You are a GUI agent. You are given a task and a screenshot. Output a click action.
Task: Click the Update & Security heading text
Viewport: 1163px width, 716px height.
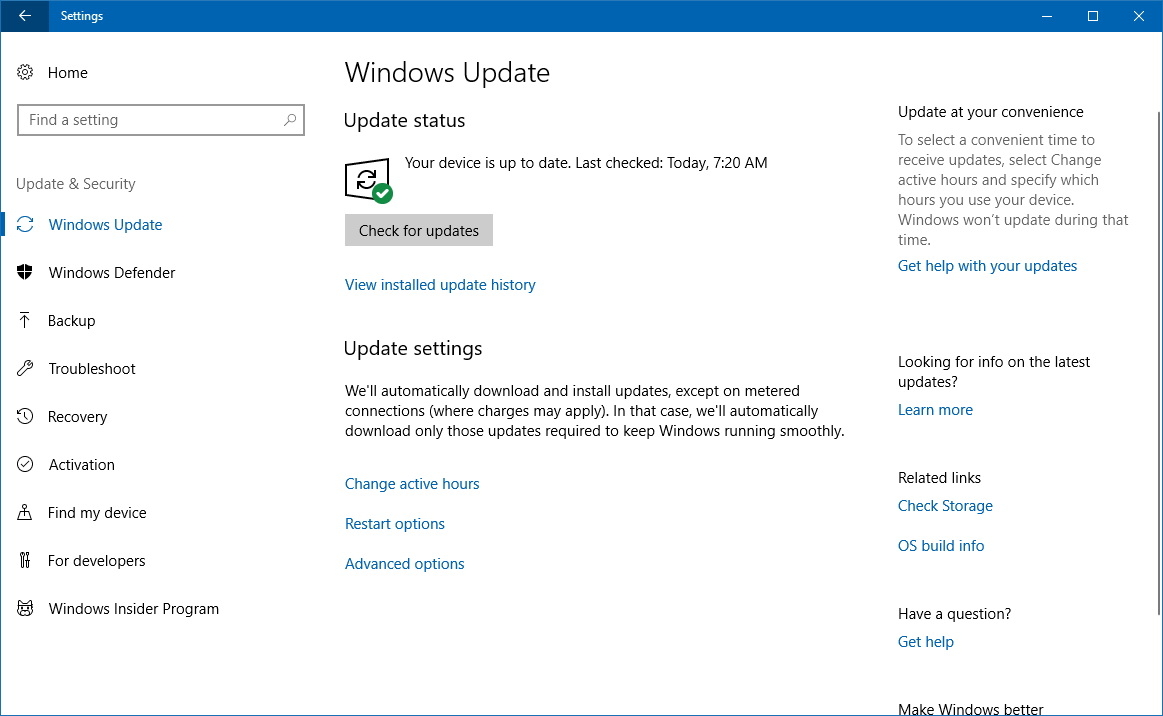(76, 184)
